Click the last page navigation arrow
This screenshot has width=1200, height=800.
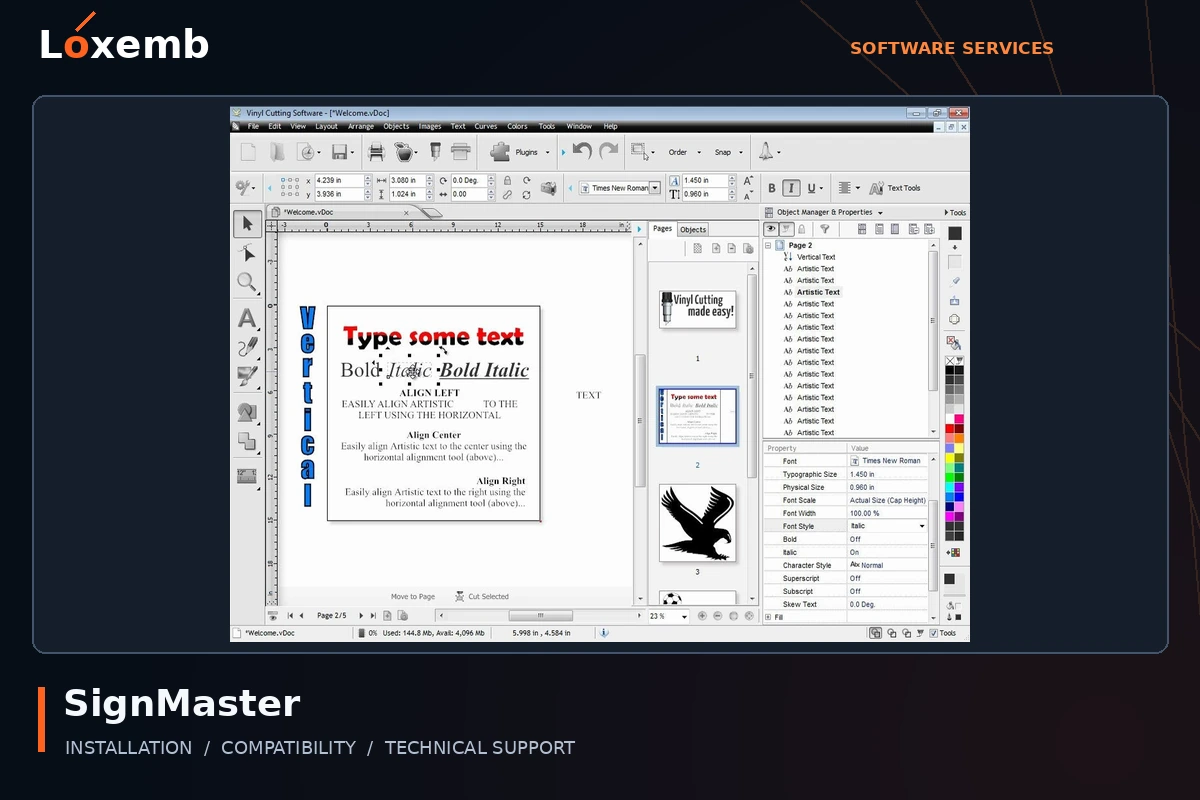click(x=373, y=616)
